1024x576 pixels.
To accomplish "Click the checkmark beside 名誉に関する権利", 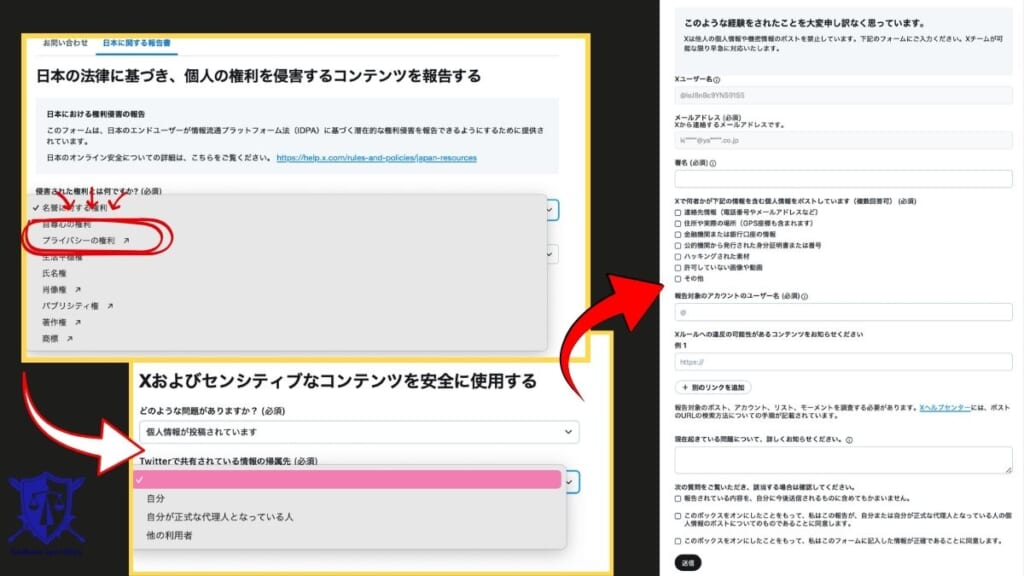I will [x=37, y=206].
